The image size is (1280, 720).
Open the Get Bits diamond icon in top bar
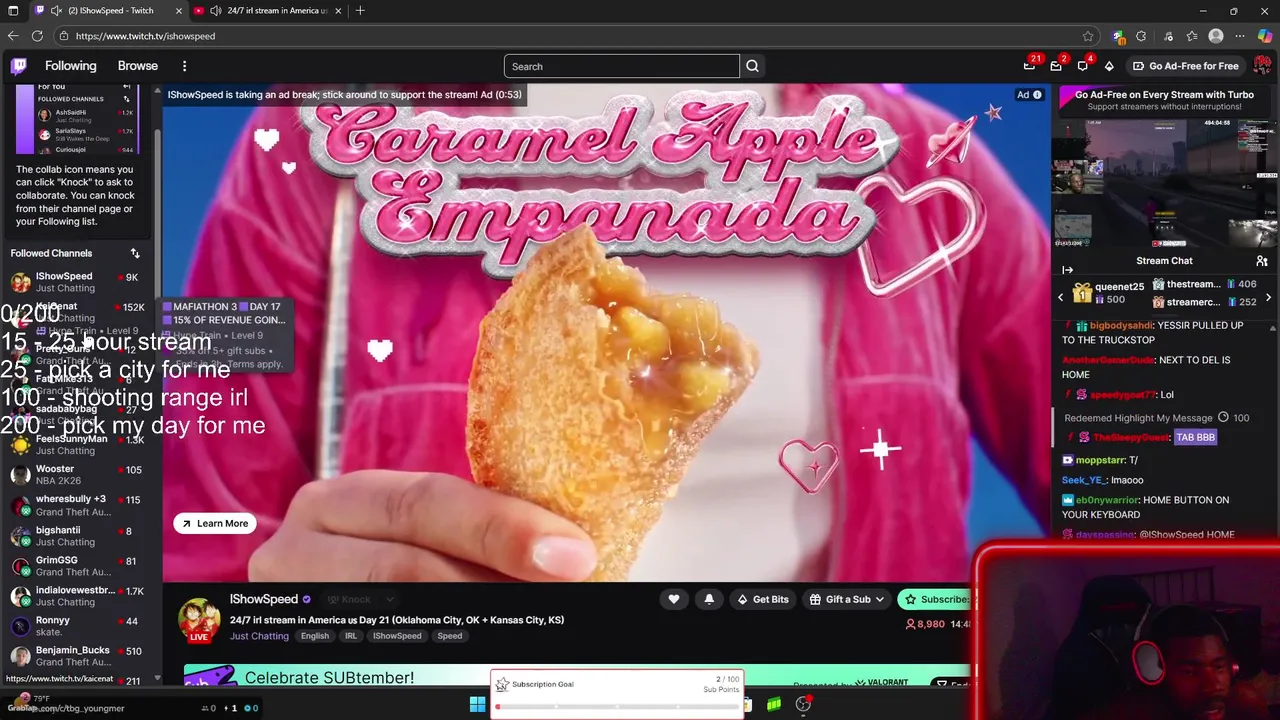click(1109, 66)
